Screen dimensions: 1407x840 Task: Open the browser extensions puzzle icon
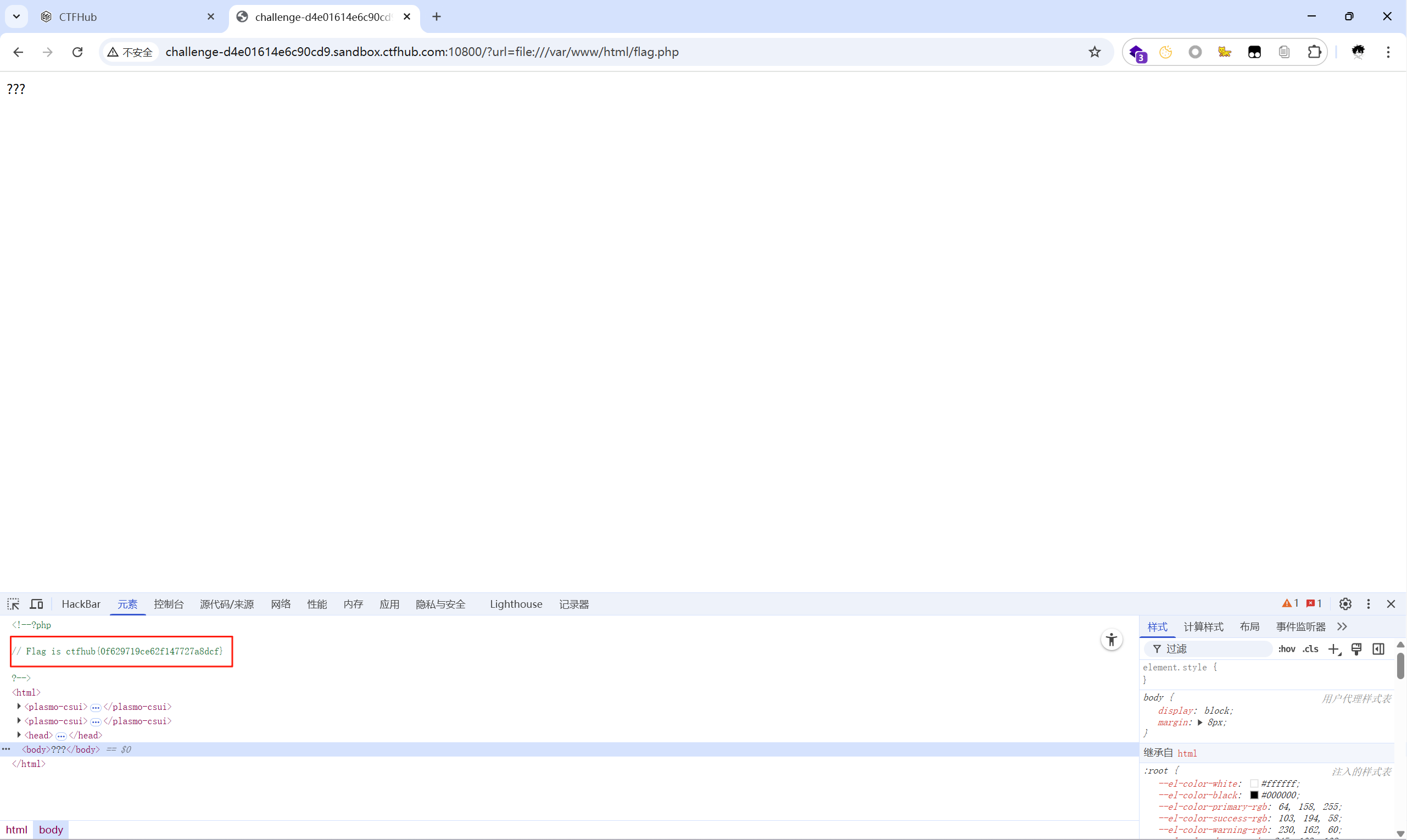tap(1314, 52)
